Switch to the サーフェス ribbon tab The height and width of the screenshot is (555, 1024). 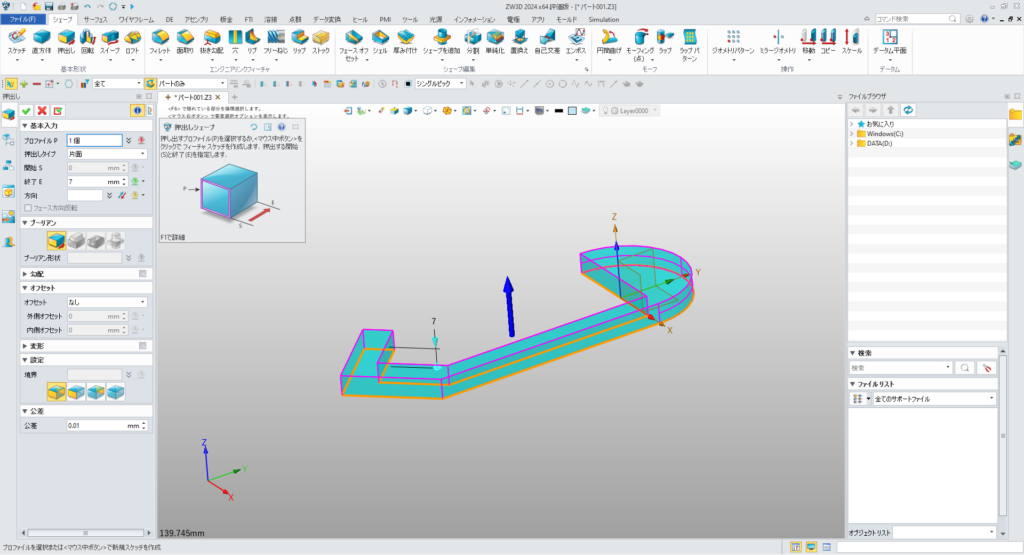95,19
